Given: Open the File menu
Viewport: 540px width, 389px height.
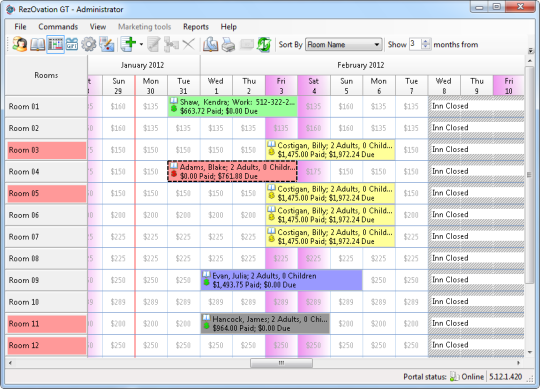Looking at the screenshot, I should (20, 27).
